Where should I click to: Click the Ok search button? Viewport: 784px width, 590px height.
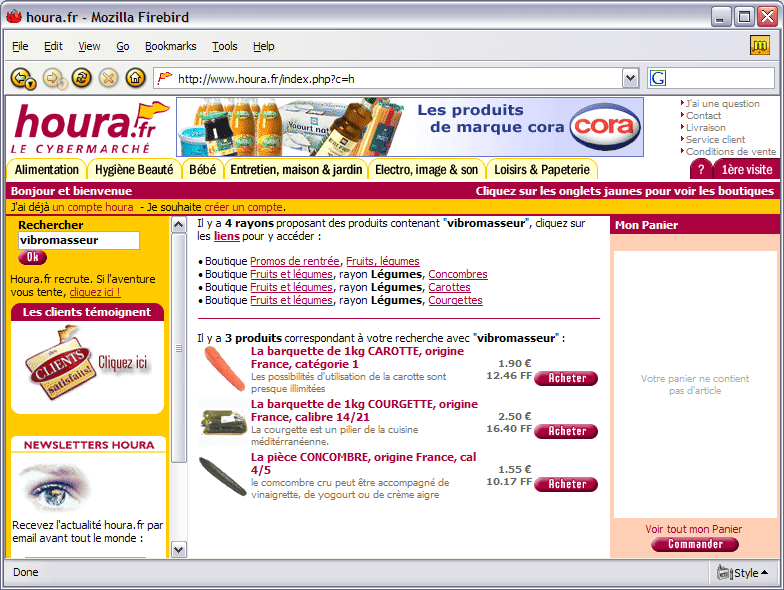point(32,257)
